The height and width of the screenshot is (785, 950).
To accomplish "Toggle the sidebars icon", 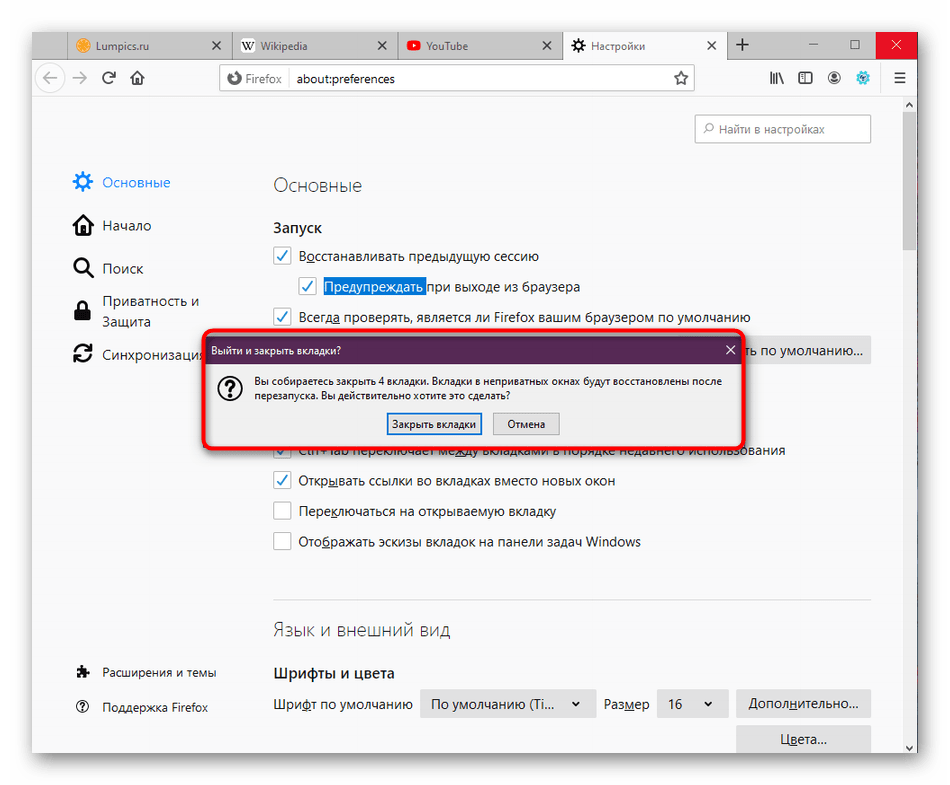I will pyautogui.click(x=805, y=78).
